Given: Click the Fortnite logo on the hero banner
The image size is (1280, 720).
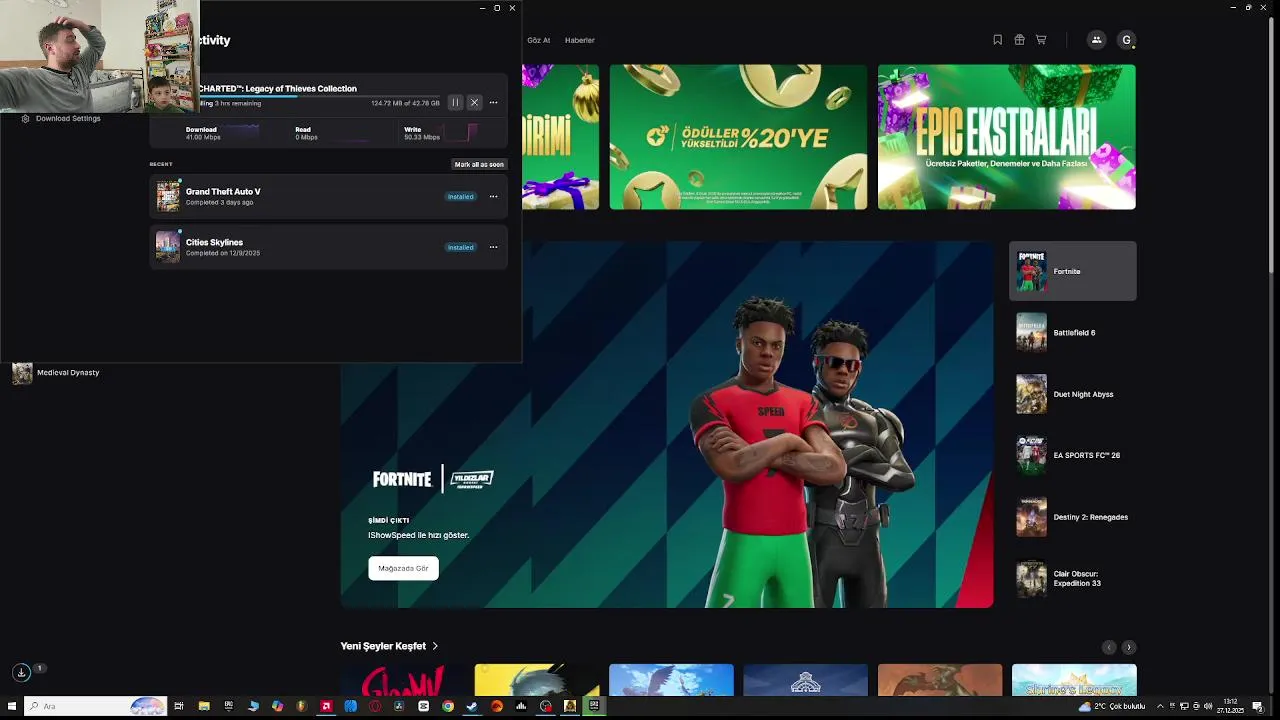Looking at the screenshot, I should 402,479.
